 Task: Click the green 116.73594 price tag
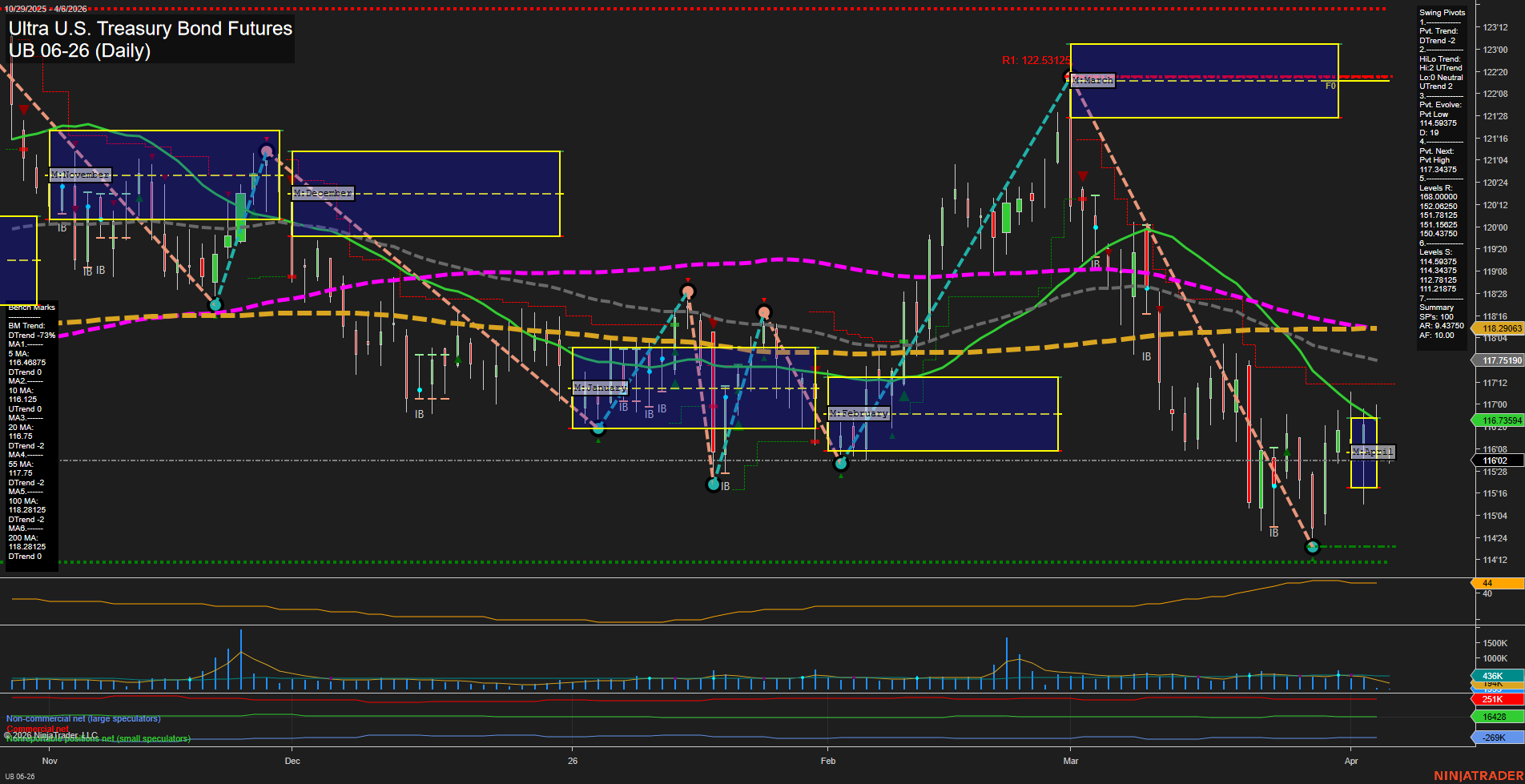coord(1499,420)
